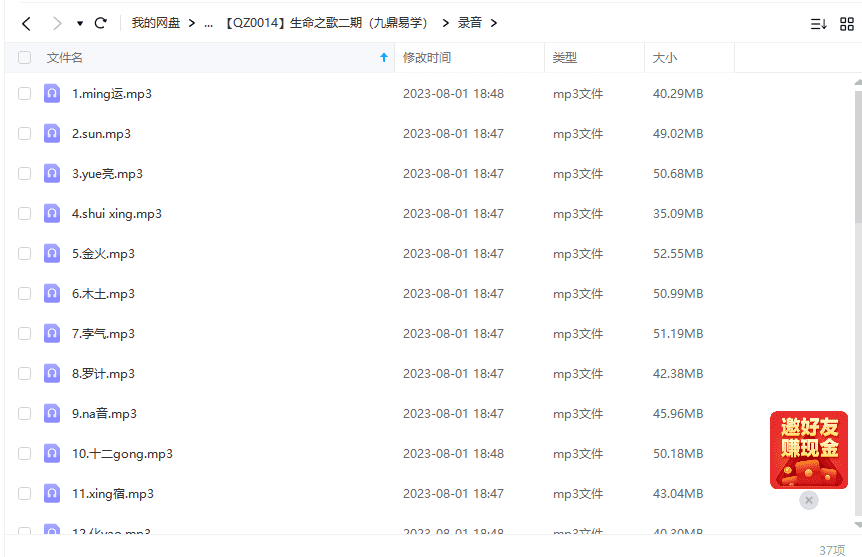Click the 40.29MB size cell
862x557 pixels.
click(678, 93)
